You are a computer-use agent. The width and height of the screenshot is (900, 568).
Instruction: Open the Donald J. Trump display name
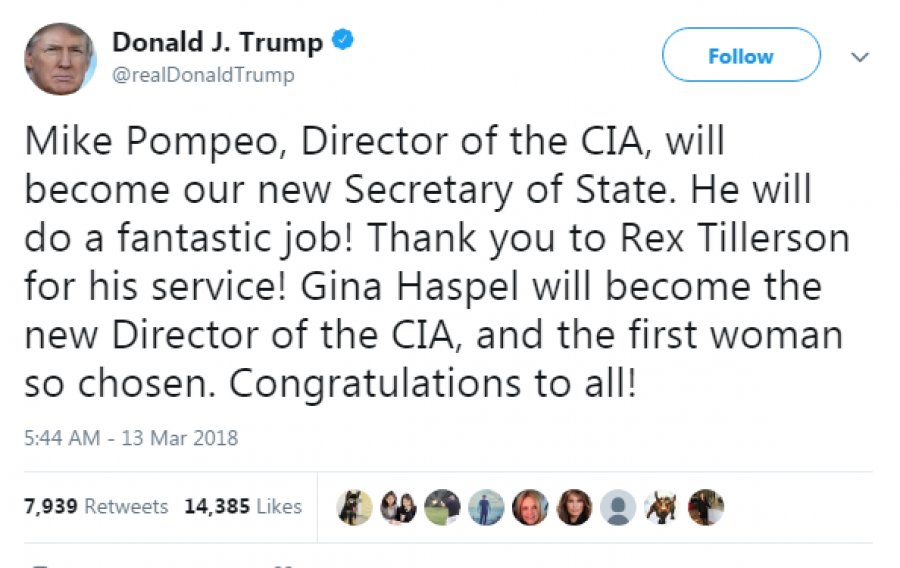point(217,43)
